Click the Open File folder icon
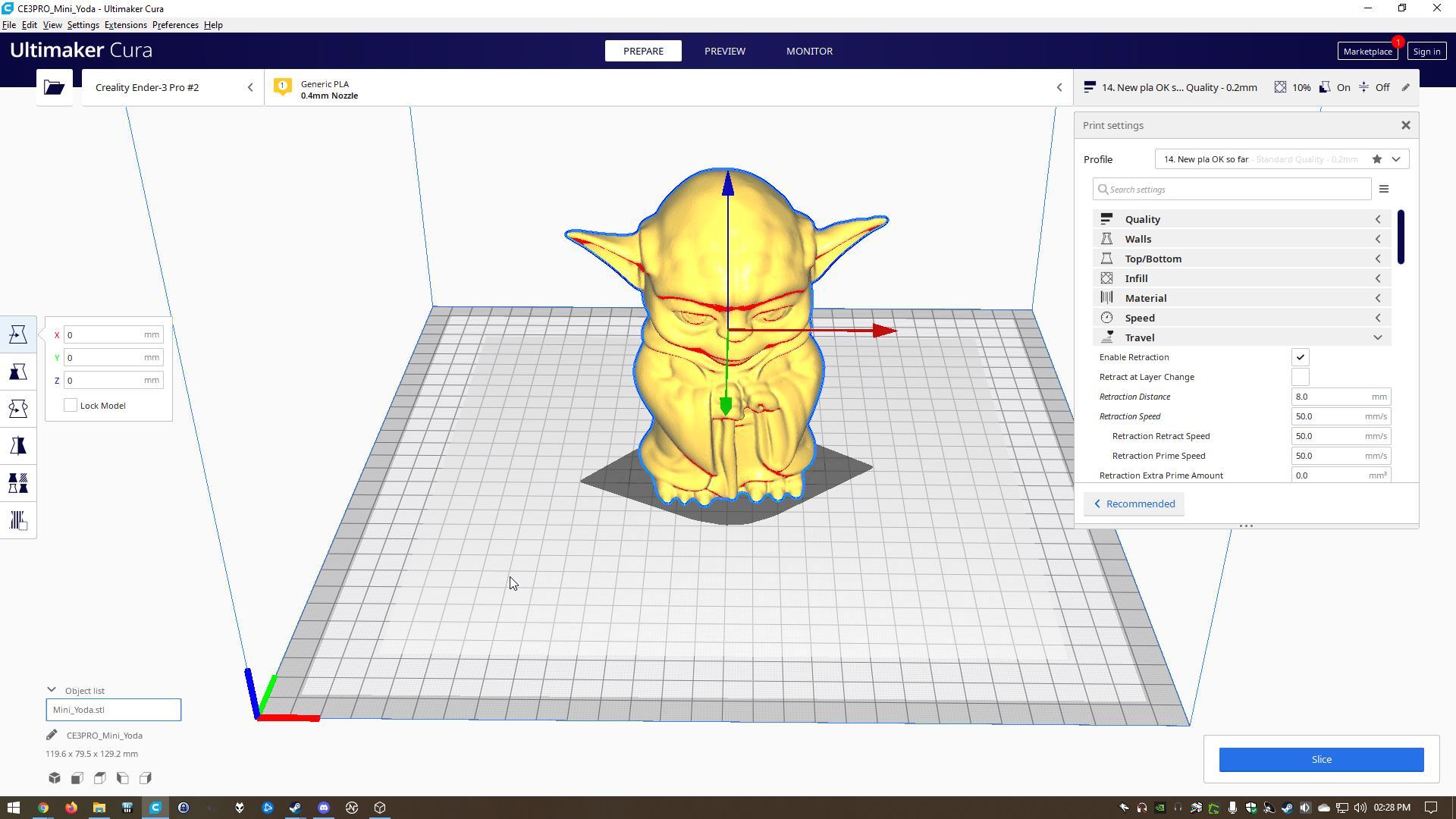The image size is (1456, 819). 54,87
